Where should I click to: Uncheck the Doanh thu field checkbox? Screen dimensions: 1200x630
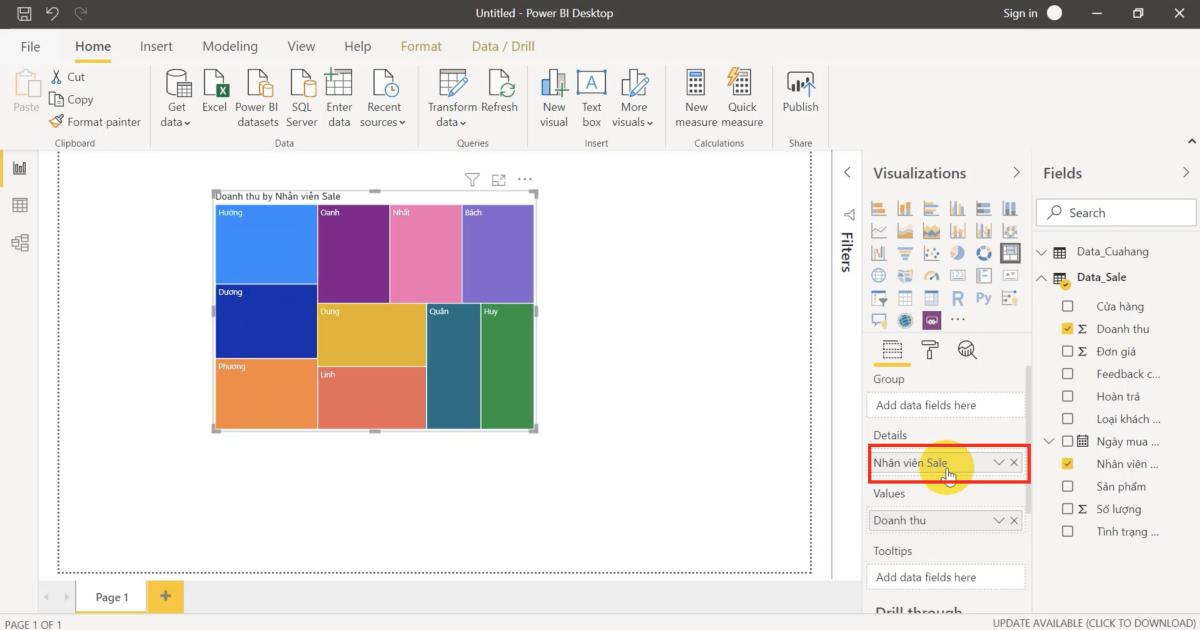[x=1067, y=328]
